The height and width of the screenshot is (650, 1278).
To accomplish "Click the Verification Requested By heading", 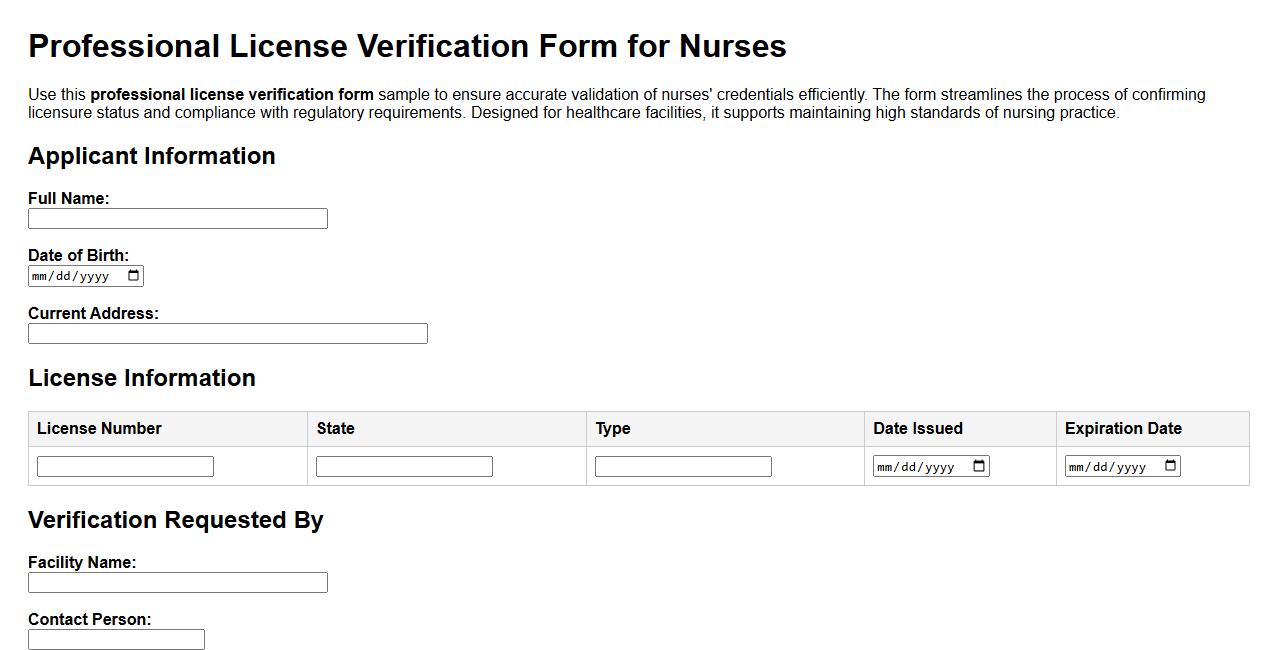I will click(176, 520).
